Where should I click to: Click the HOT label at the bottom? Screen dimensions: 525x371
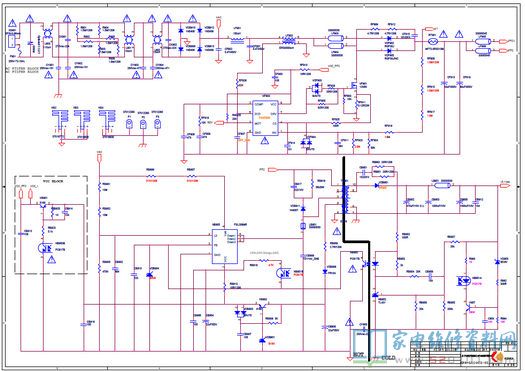point(358,354)
